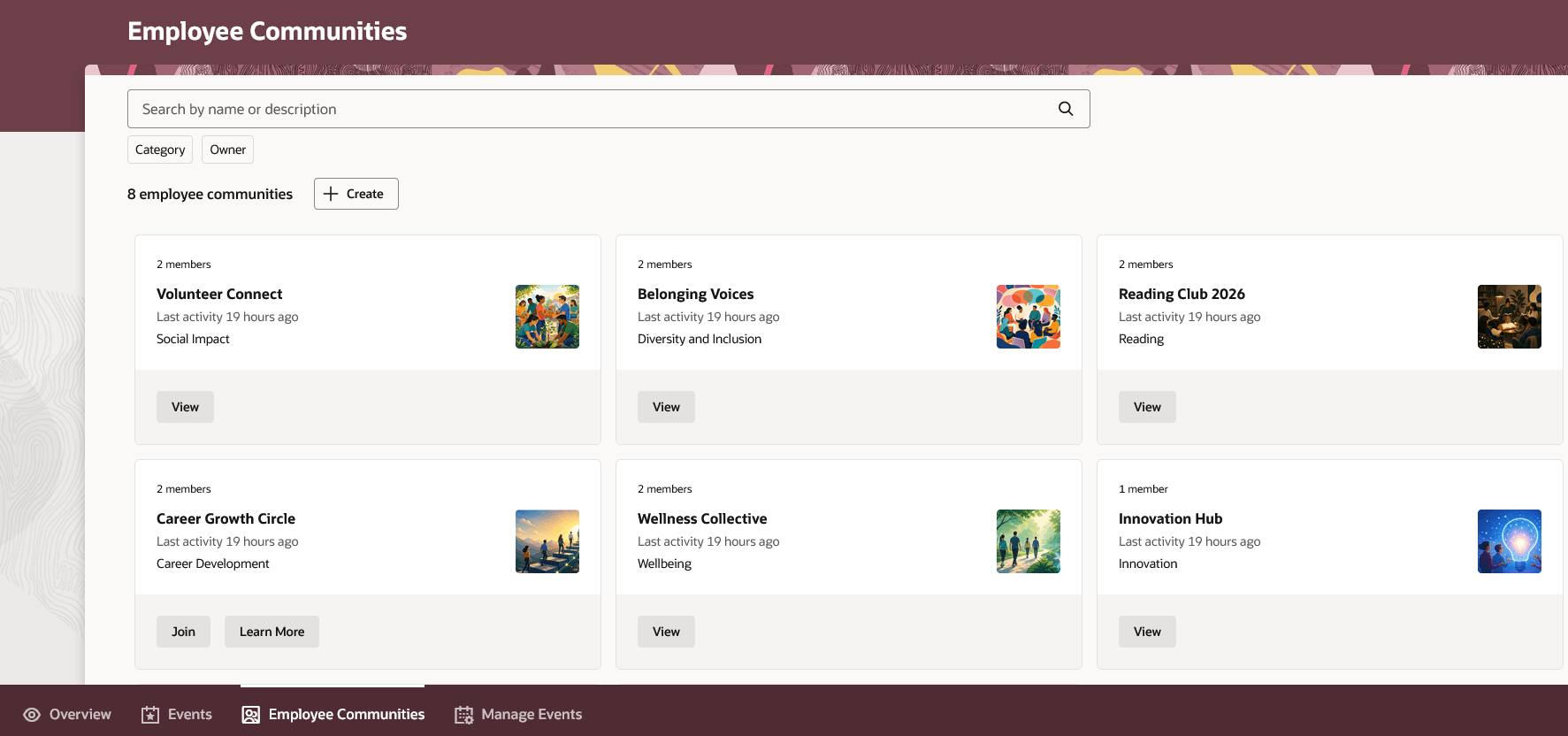Create a new employee community
The width and height of the screenshot is (1568, 736).
pos(356,194)
